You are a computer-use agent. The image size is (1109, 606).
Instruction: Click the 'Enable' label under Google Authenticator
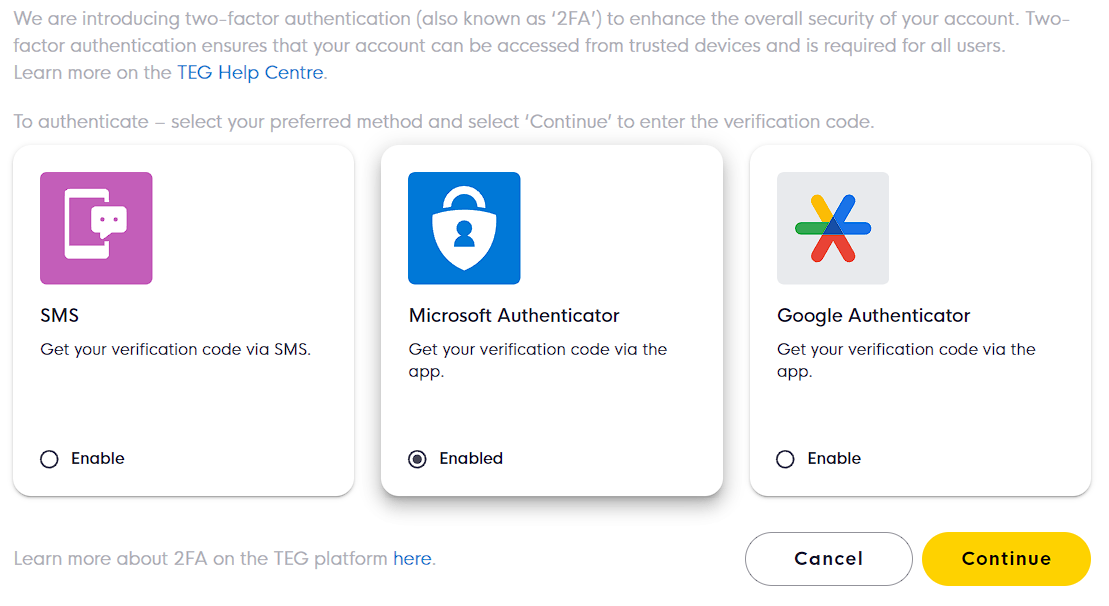point(835,458)
